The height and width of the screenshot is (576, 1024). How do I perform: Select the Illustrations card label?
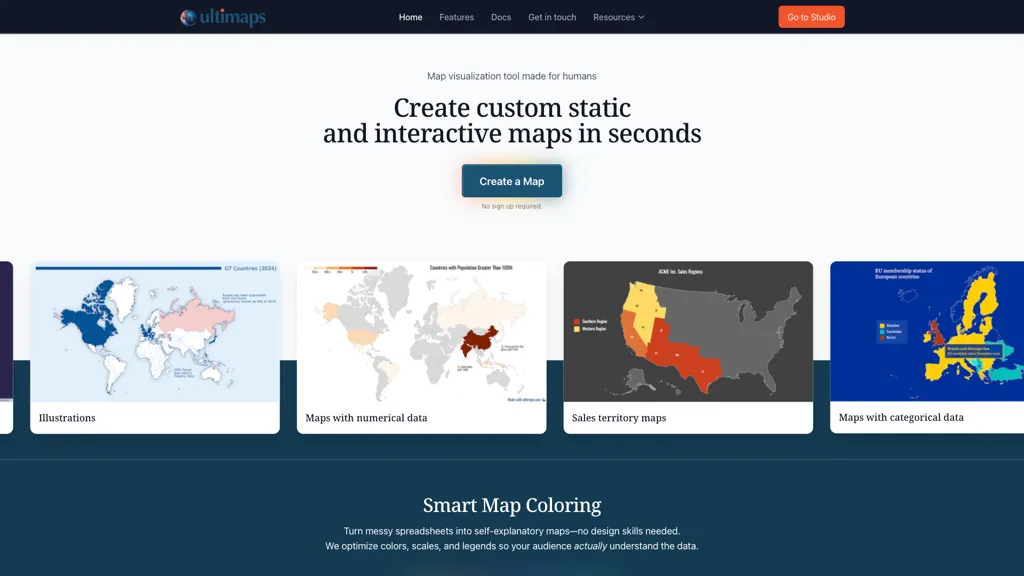pos(67,418)
